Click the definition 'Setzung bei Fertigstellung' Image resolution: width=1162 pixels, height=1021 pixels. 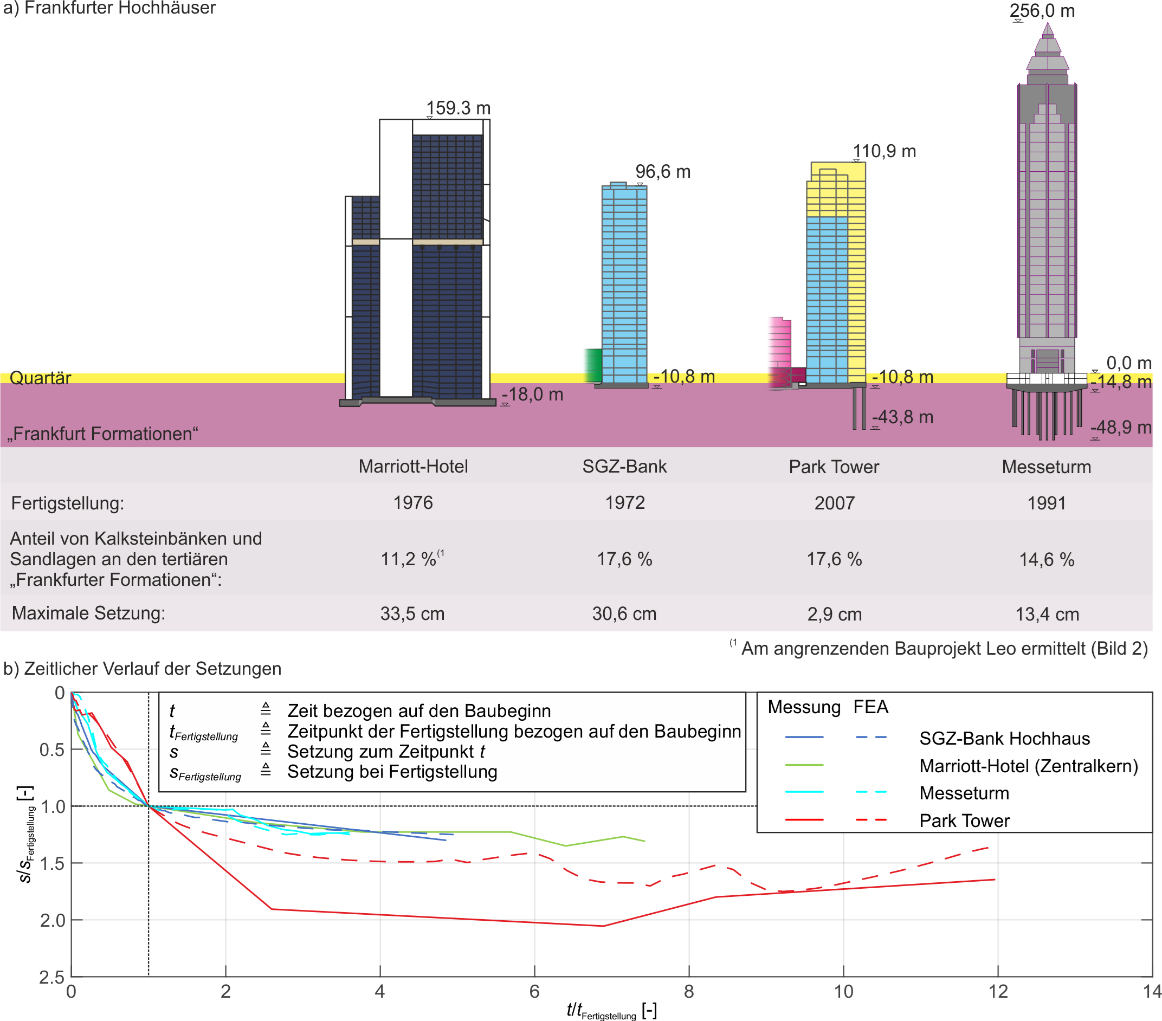(392, 772)
